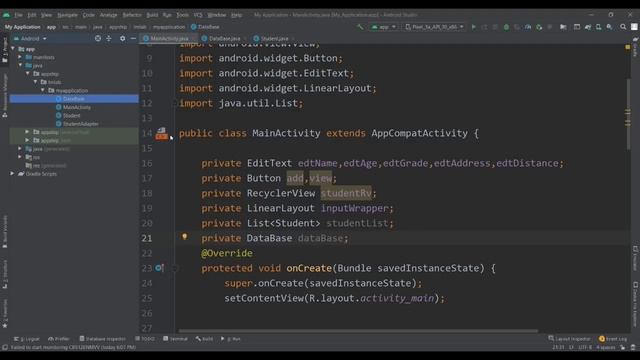Click the override gutter icon on line 23
The height and width of the screenshot is (360, 640).
coord(160,268)
